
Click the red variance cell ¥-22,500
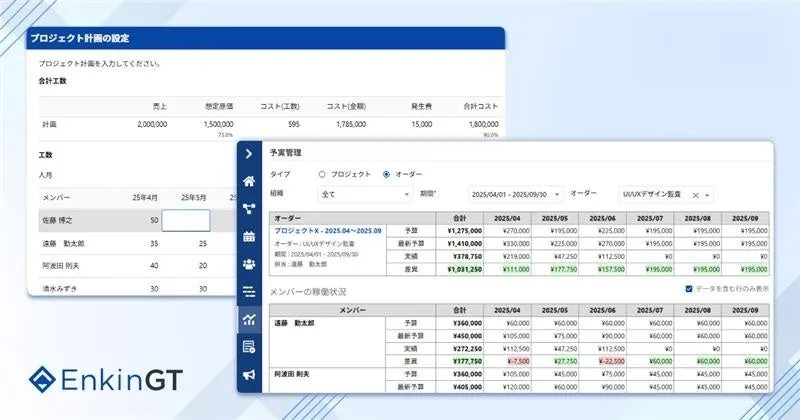pyautogui.click(x=612, y=361)
